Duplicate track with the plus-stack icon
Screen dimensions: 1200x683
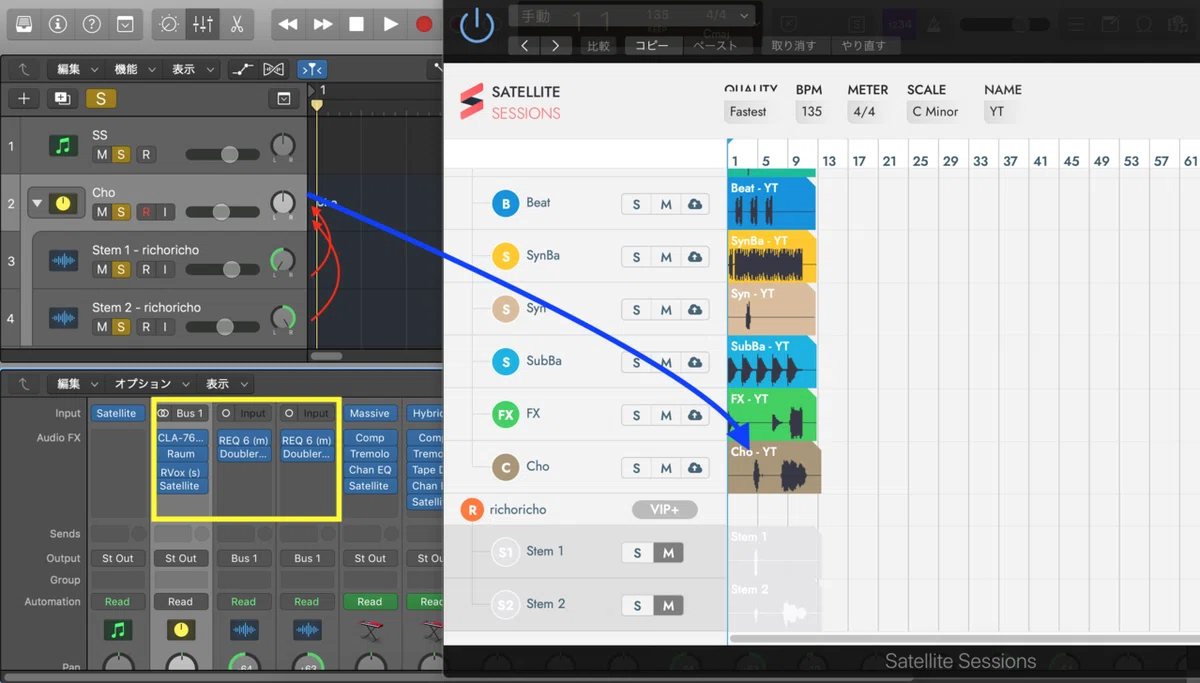[x=62, y=98]
